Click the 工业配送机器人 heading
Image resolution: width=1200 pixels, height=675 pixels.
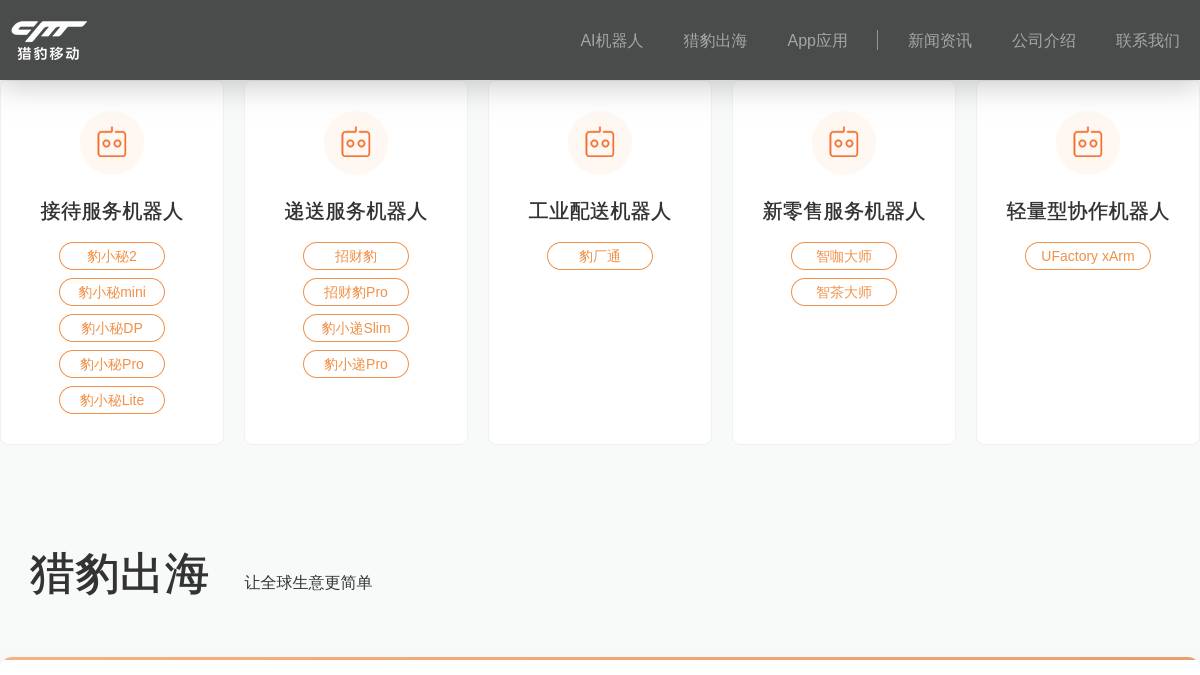click(600, 211)
